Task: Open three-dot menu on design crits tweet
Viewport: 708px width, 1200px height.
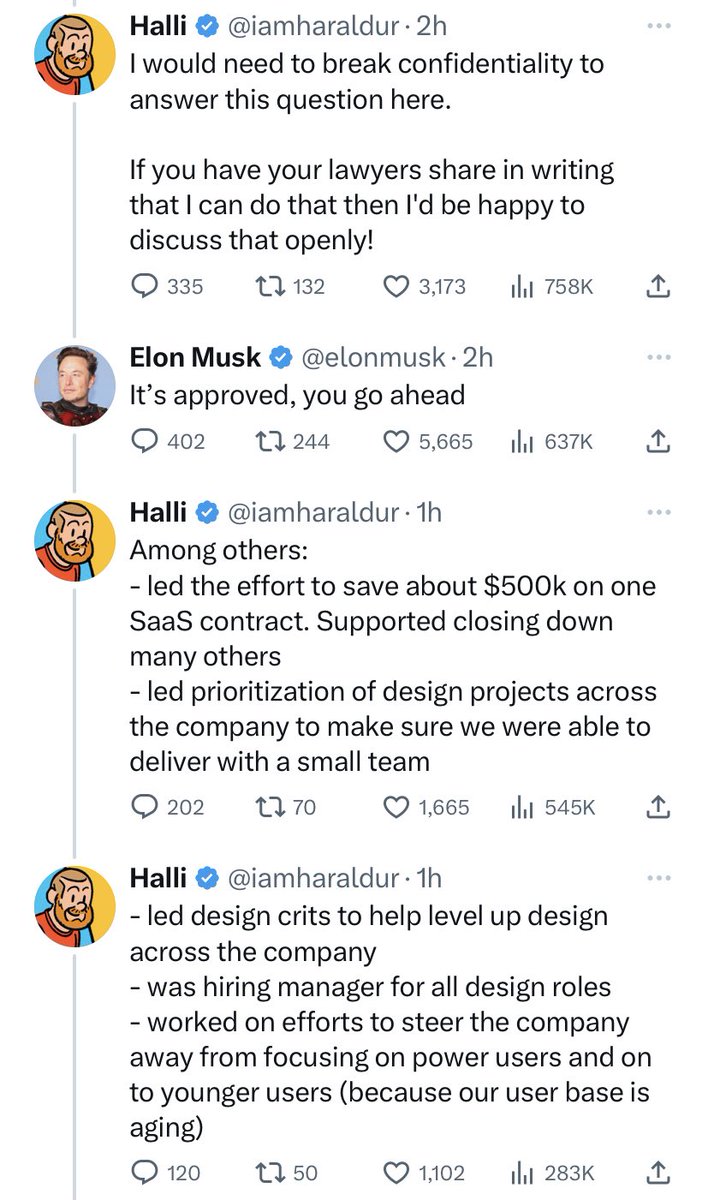Action: click(x=659, y=878)
